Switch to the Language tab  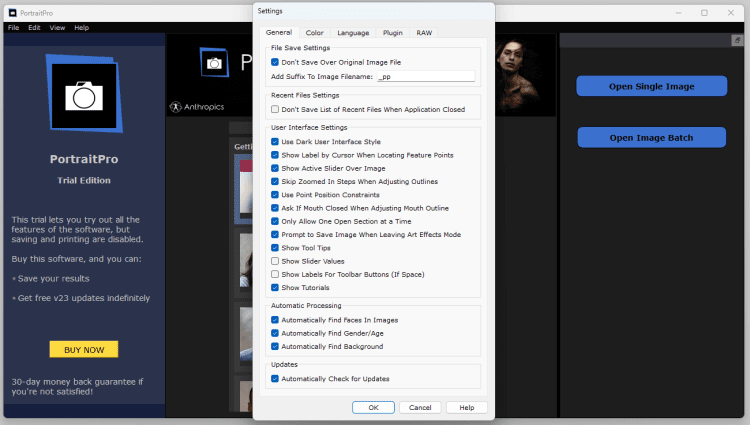353,33
